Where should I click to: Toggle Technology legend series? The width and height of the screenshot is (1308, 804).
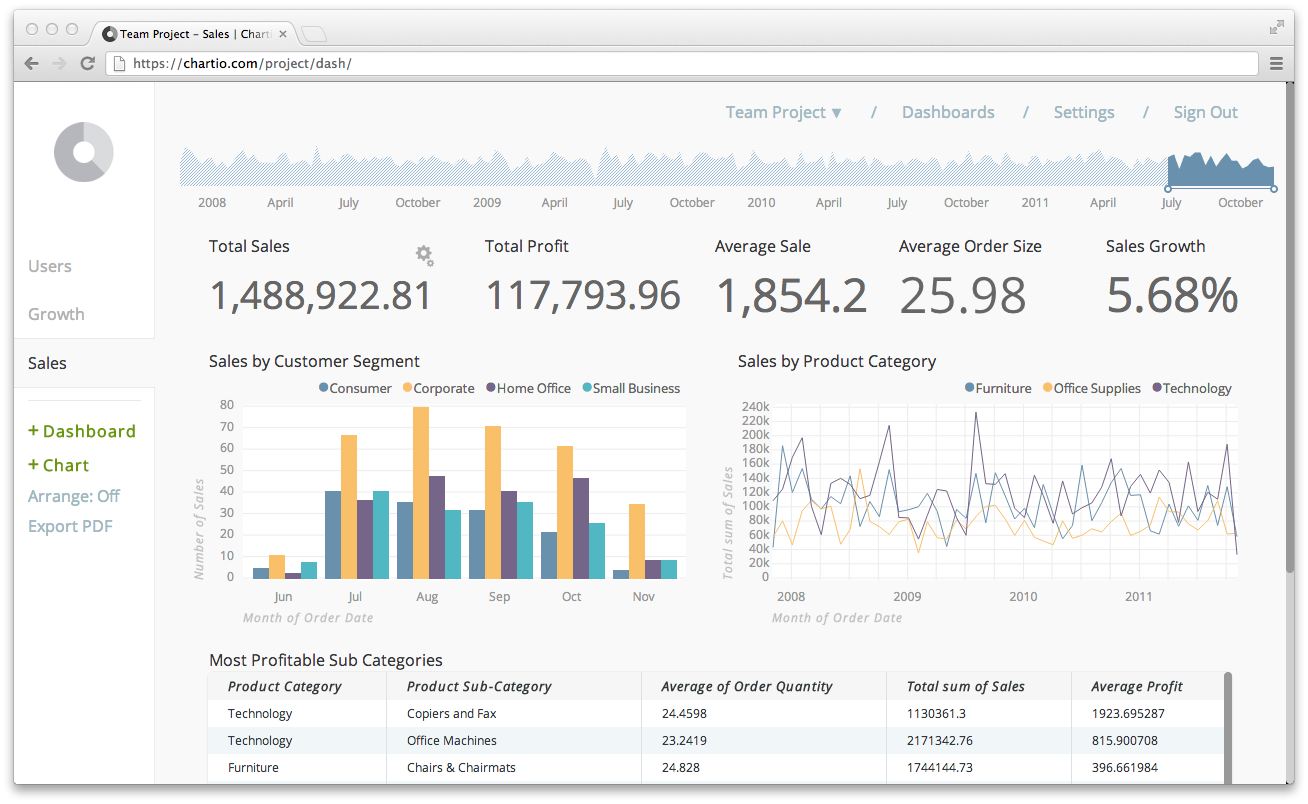tap(1192, 388)
